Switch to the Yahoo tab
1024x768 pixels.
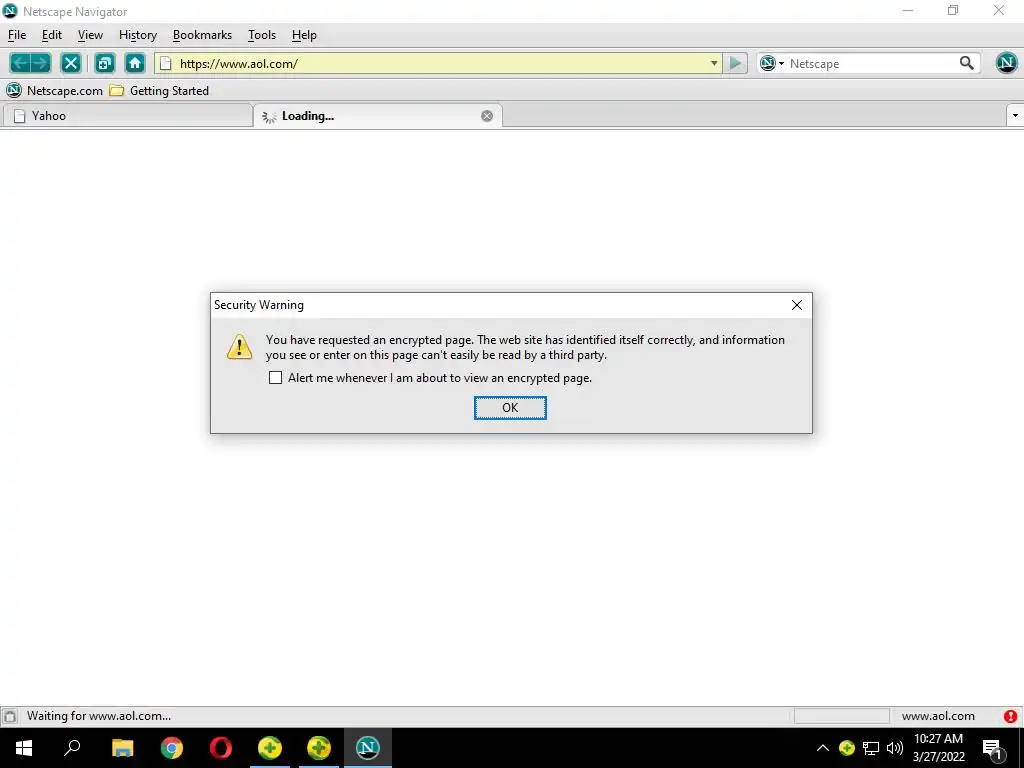click(127, 116)
